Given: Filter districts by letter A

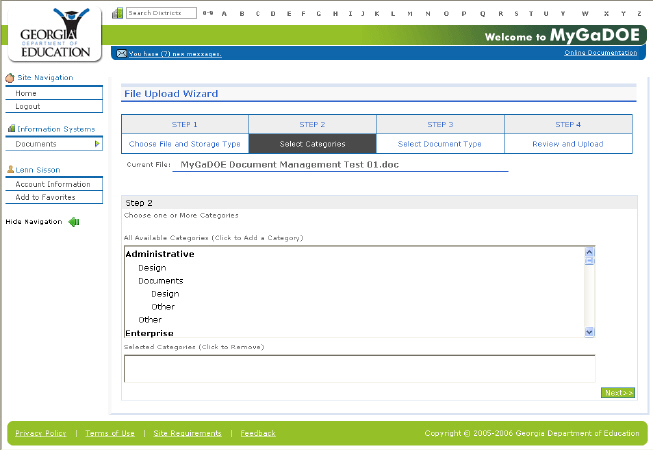Looking at the screenshot, I should (x=224, y=13).
